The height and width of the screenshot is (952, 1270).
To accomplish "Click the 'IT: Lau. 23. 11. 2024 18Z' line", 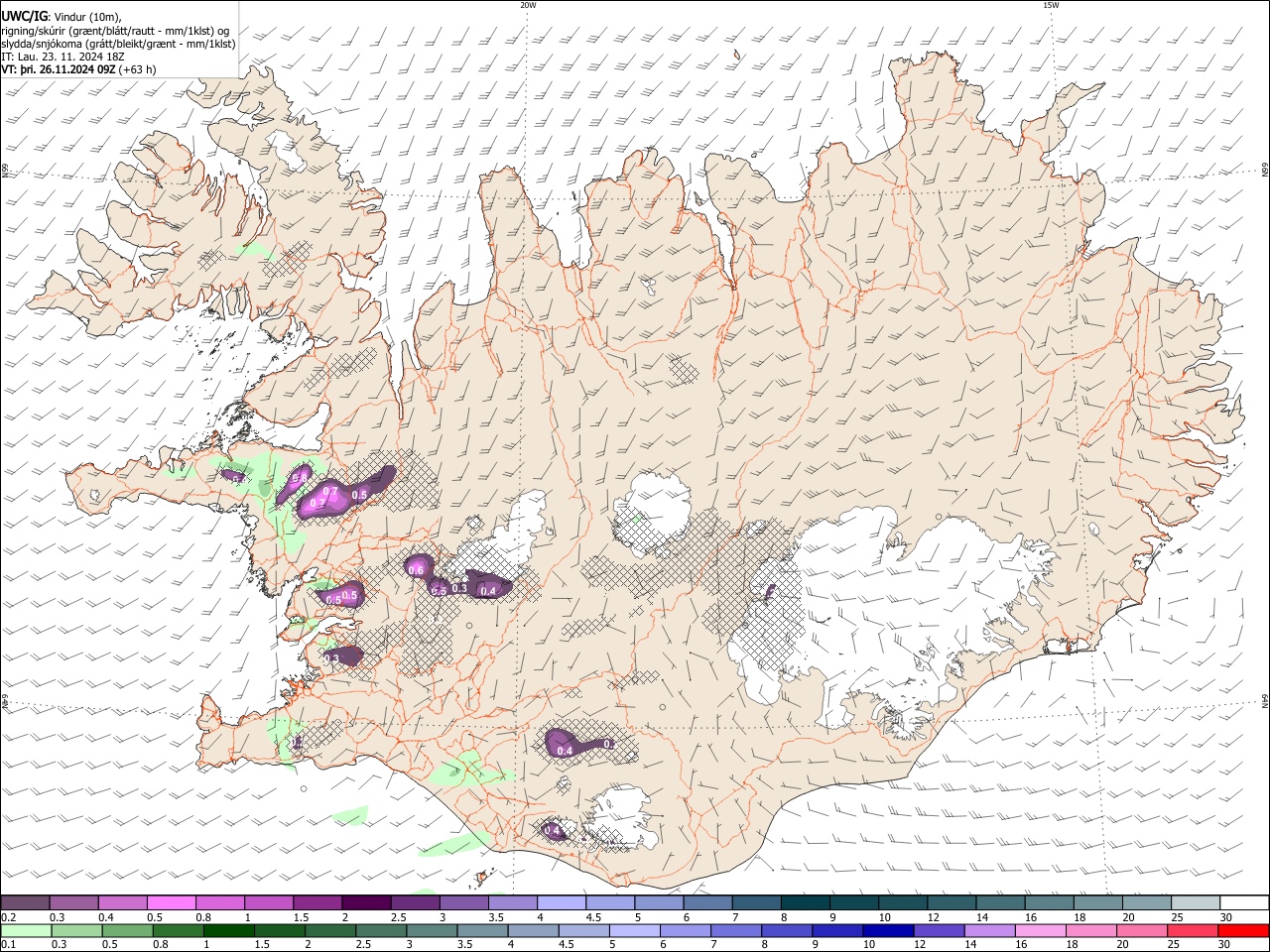I will [x=63, y=57].
